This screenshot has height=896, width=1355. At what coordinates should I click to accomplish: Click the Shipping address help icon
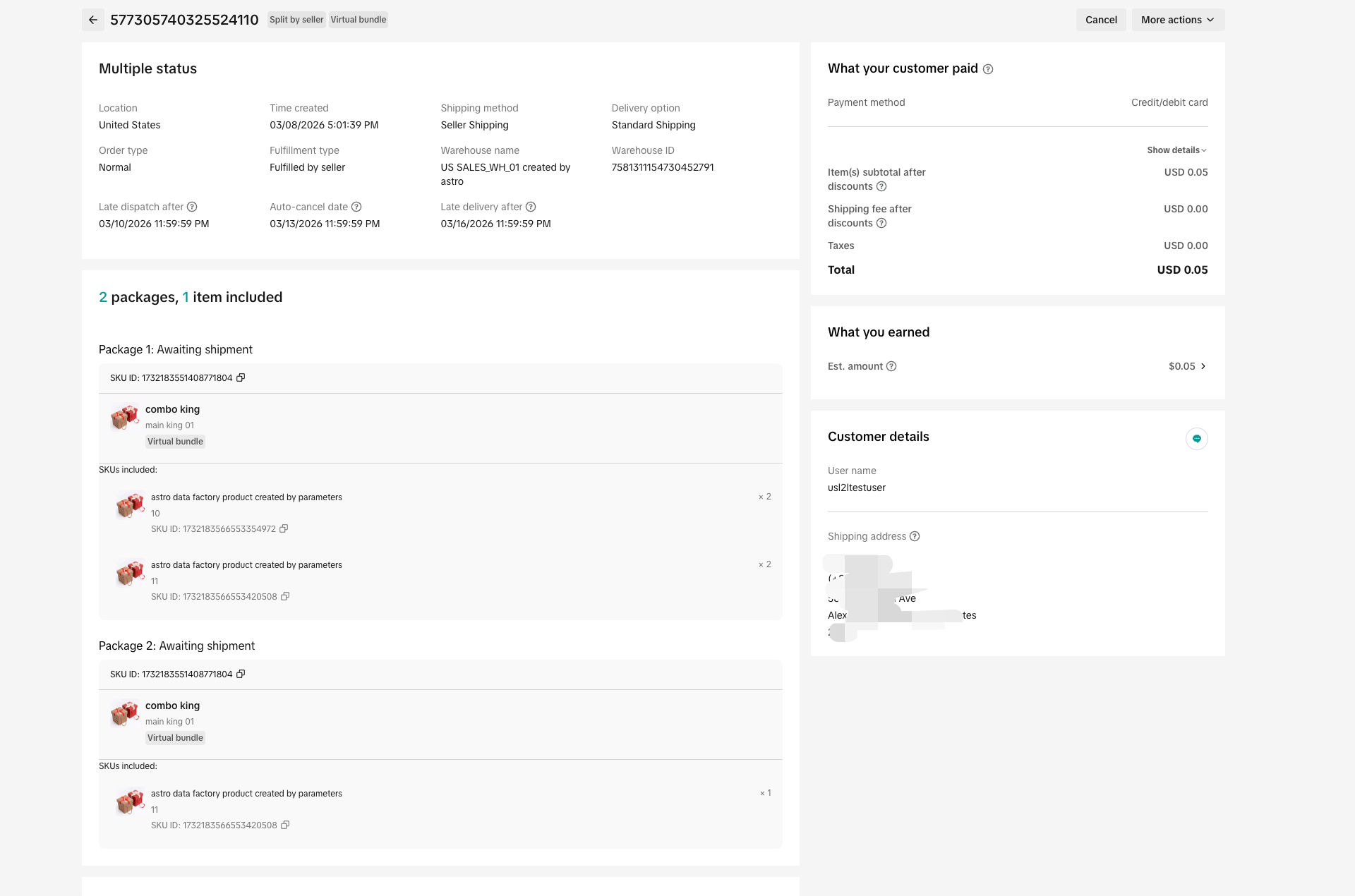915,536
